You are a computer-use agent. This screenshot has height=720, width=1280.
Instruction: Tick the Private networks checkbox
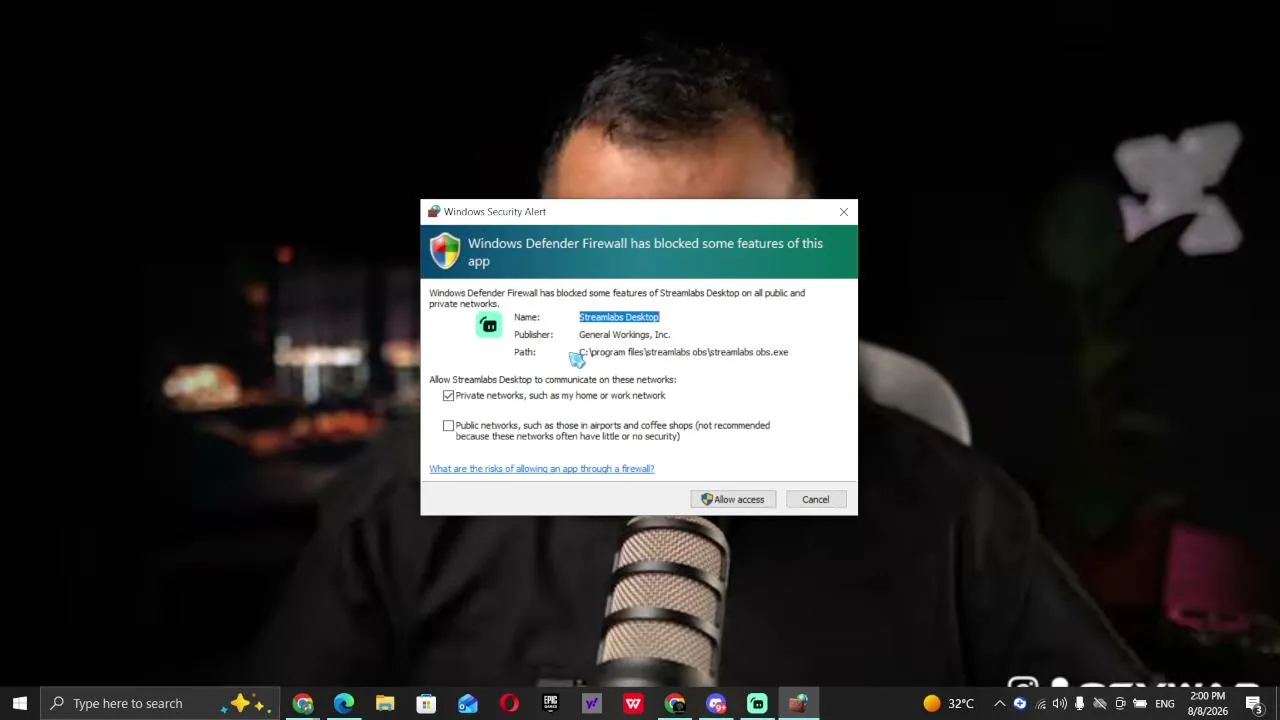[x=448, y=396]
